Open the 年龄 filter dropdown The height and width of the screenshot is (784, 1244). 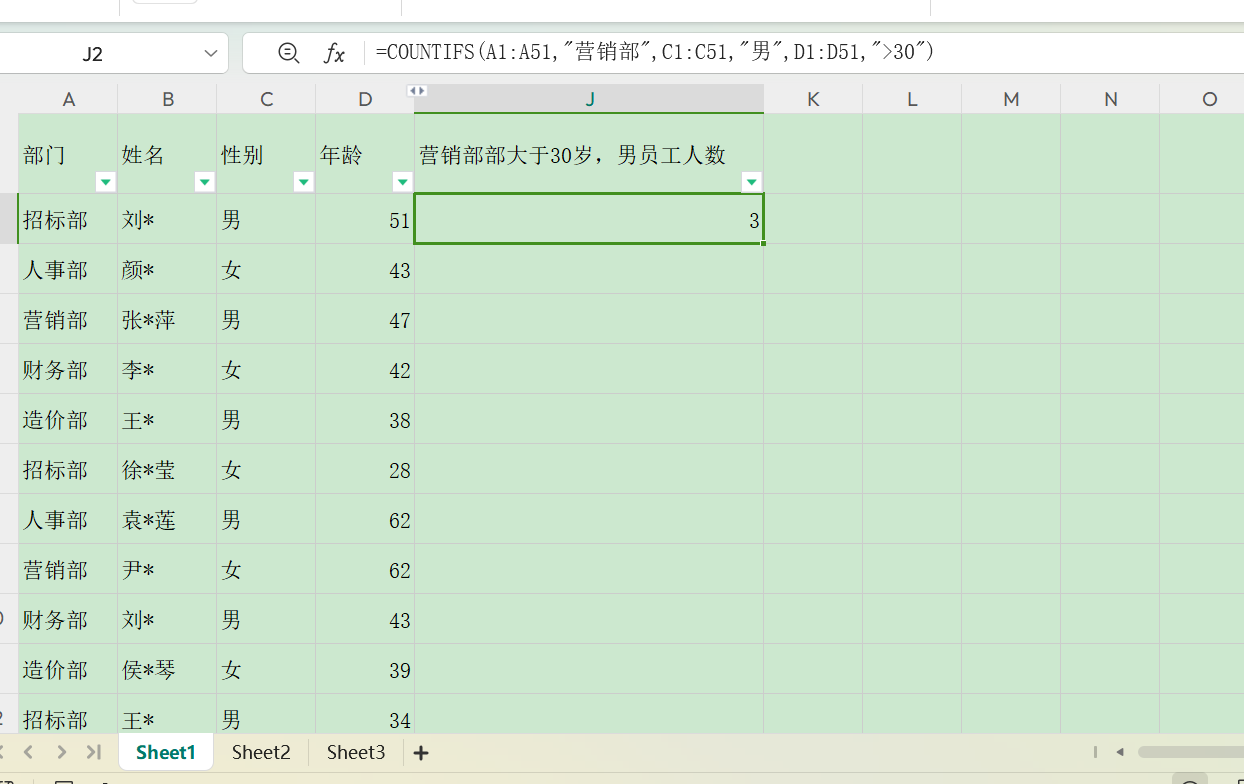(x=403, y=182)
